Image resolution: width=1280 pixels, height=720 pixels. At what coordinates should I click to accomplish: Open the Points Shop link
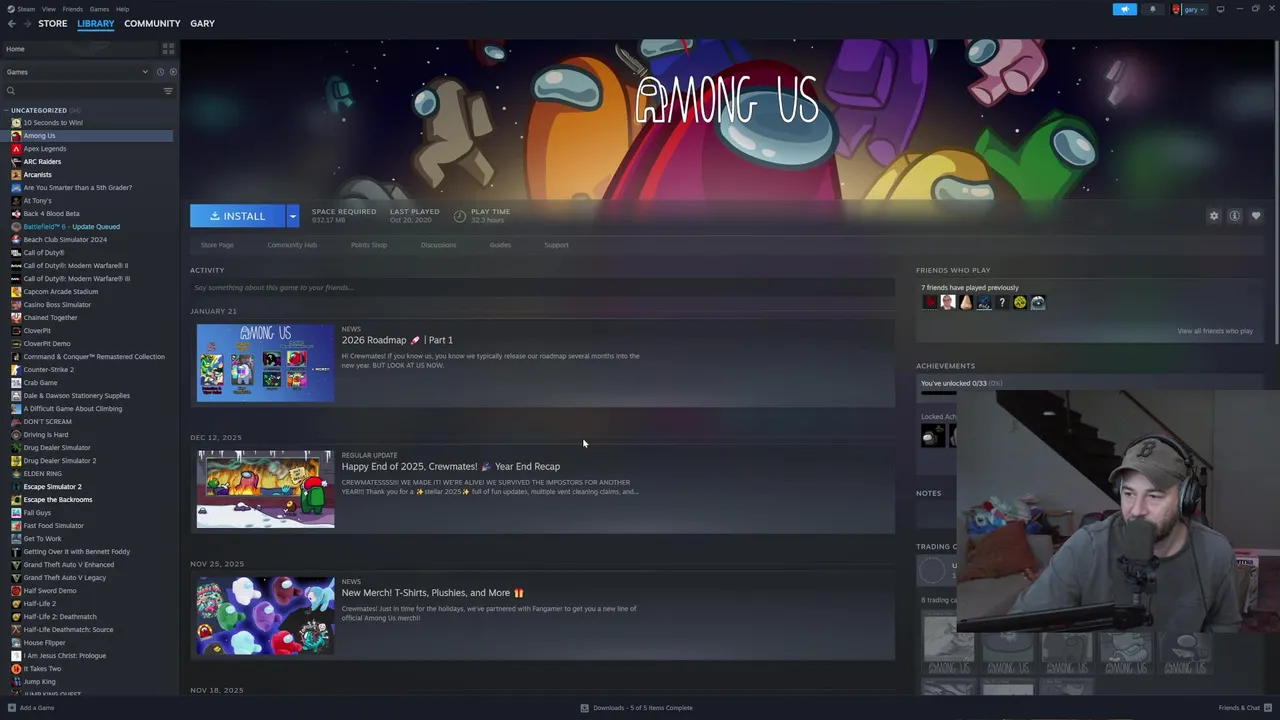pos(369,245)
